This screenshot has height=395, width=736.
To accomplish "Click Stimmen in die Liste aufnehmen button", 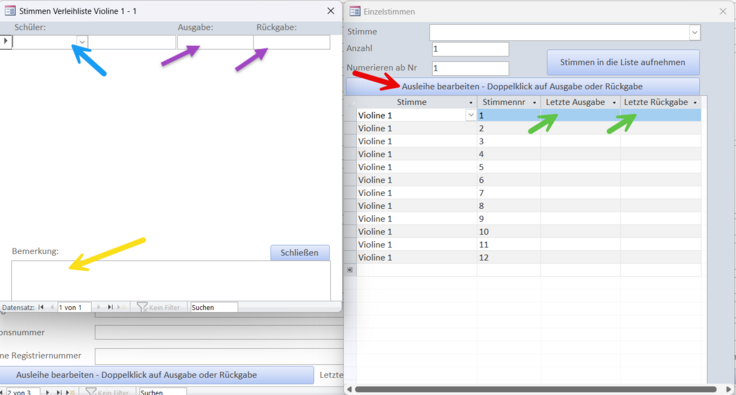I will [623, 62].
